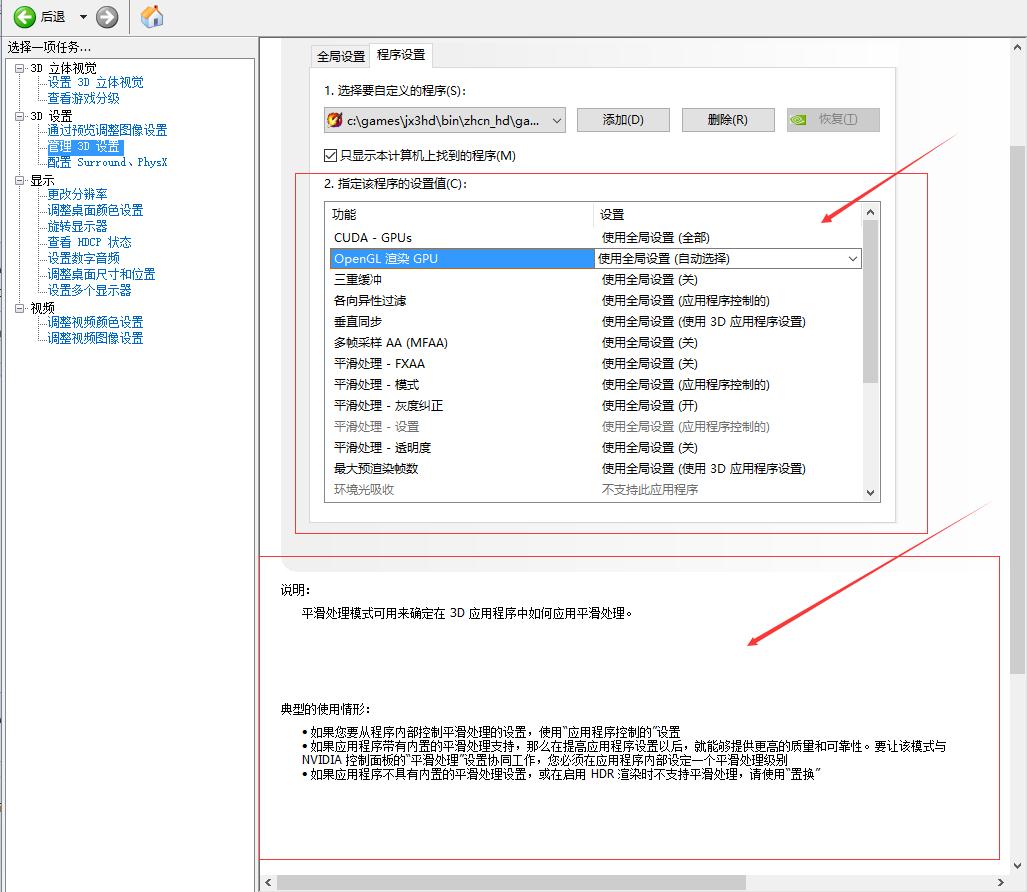
Task: Click the 恢复(I) button
Action: tap(833, 120)
